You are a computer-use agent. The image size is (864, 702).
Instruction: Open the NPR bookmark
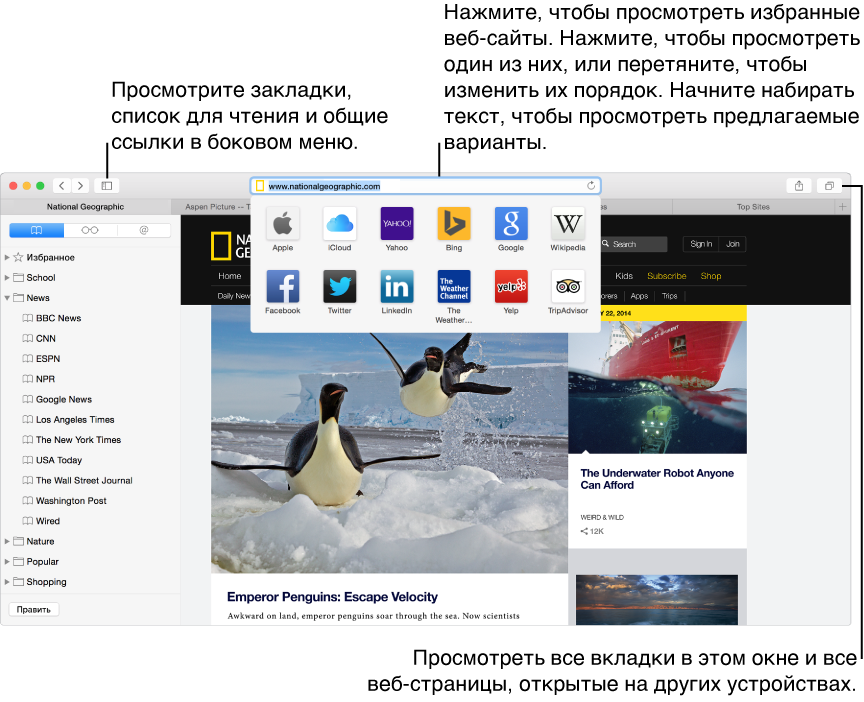39,379
